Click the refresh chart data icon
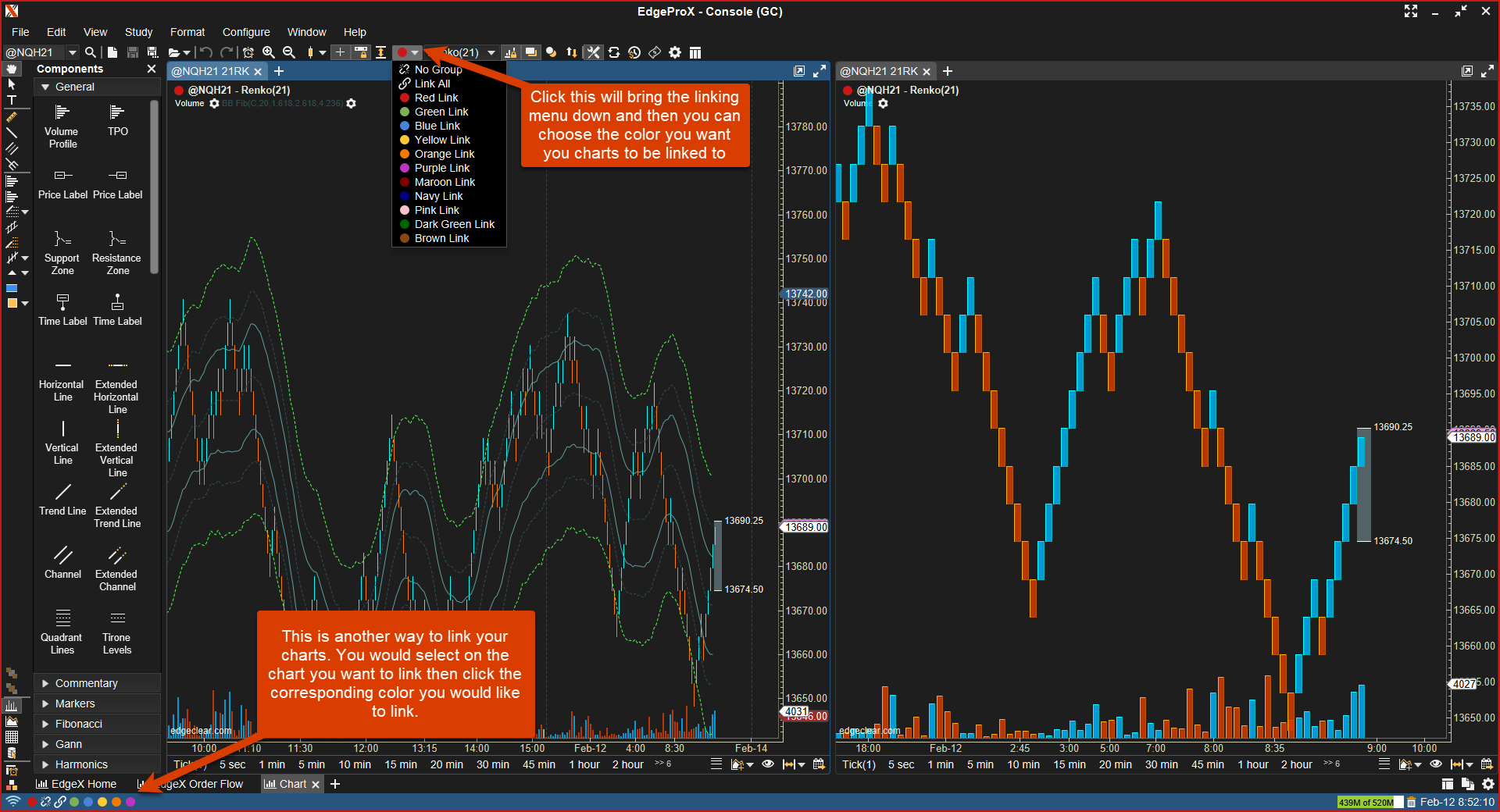This screenshot has width=1500, height=812. click(614, 52)
